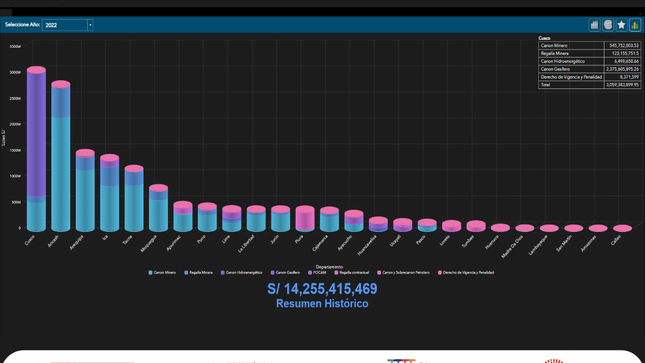Click the Arequipa bar in the chart
The height and width of the screenshot is (363, 645).
point(85,191)
